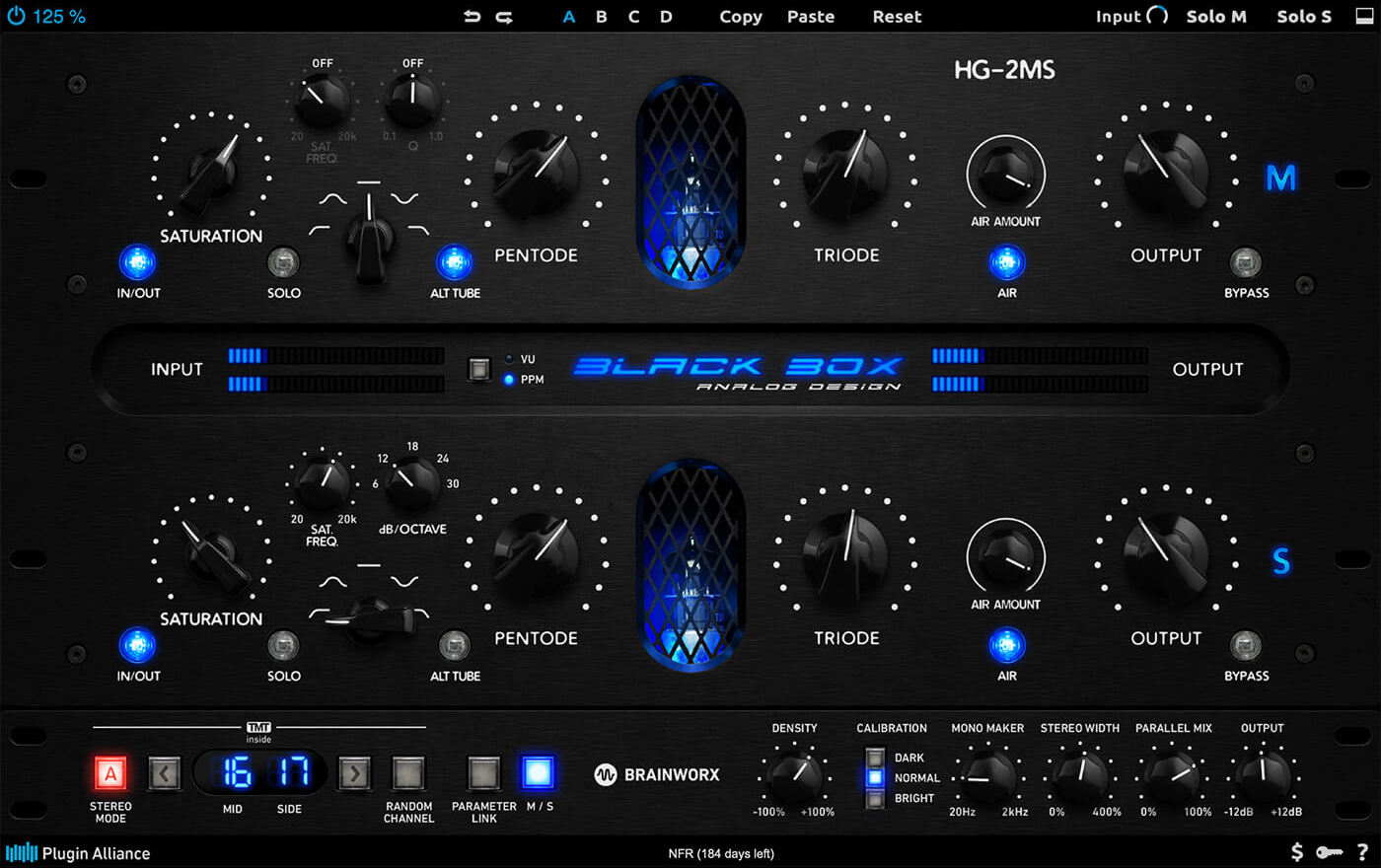This screenshot has height=868, width=1381.
Task: Click the Density knob
Action: click(794, 776)
